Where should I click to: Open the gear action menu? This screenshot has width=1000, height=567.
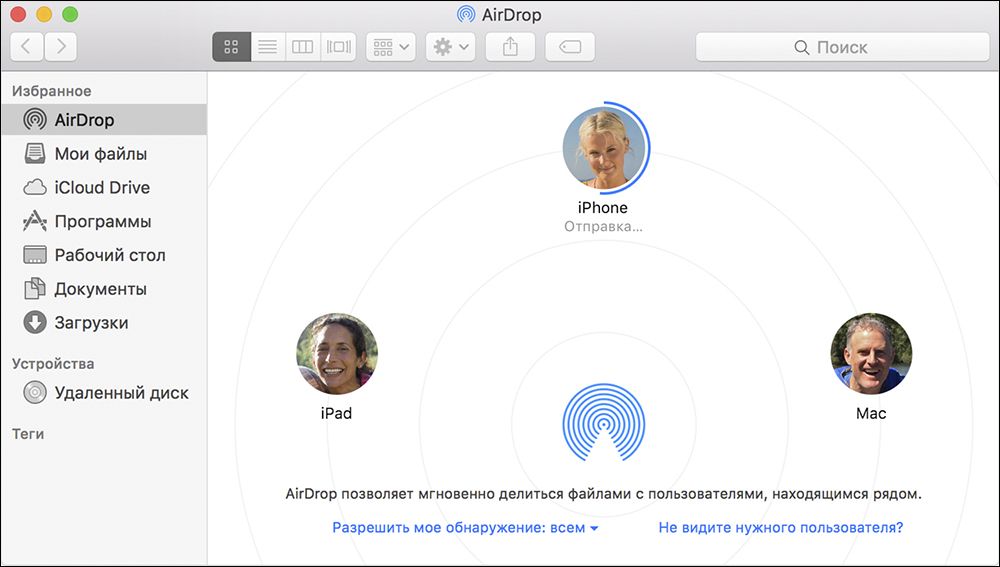pyautogui.click(x=450, y=47)
